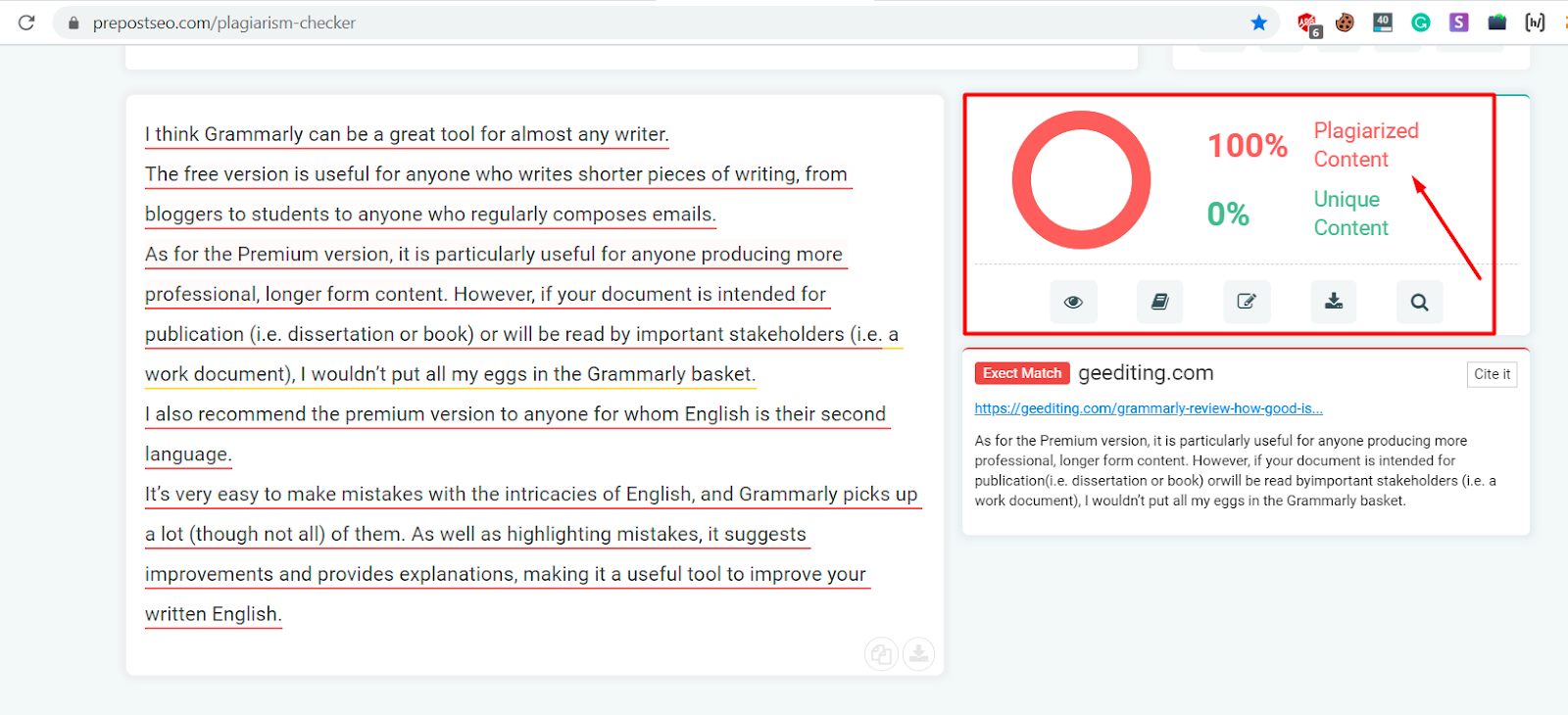The height and width of the screenshot is (715, 1568).
Task: Click line 'work document), I wouldn't put all my eggs'
Action: (450, 375)
